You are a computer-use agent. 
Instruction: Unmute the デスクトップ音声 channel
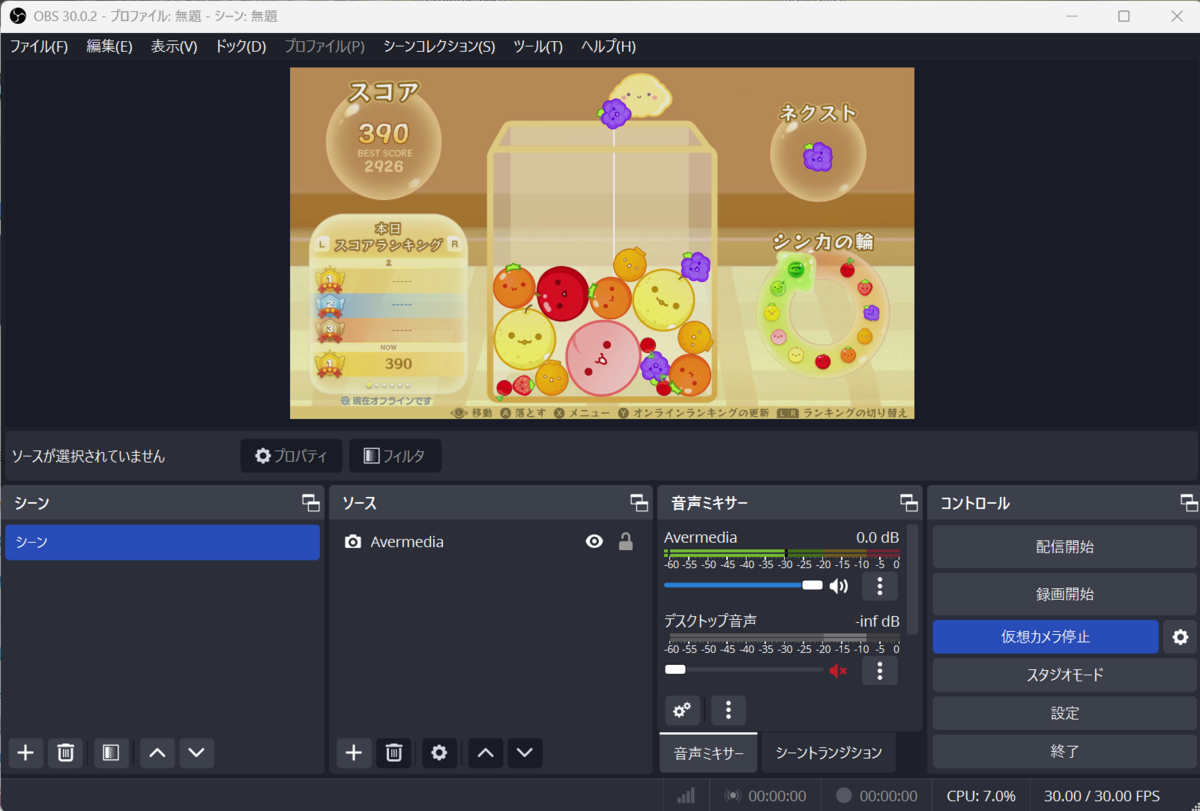(x=838, y=670)
